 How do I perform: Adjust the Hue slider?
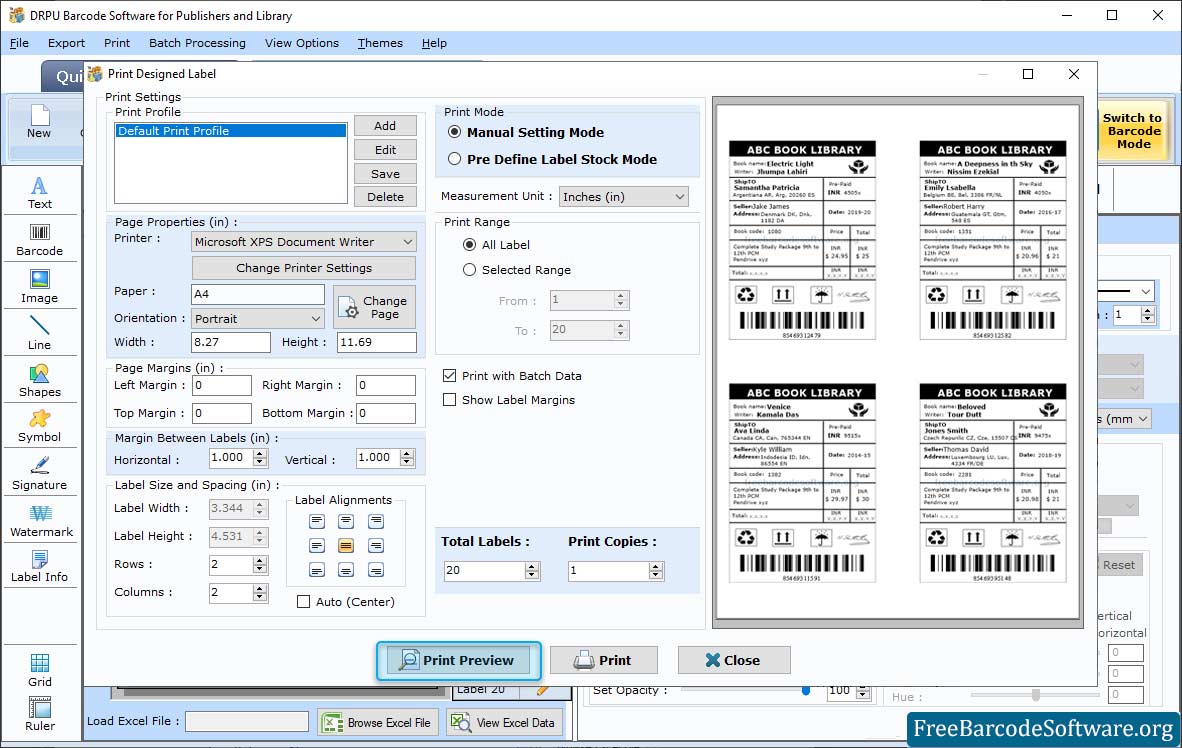1035,694
